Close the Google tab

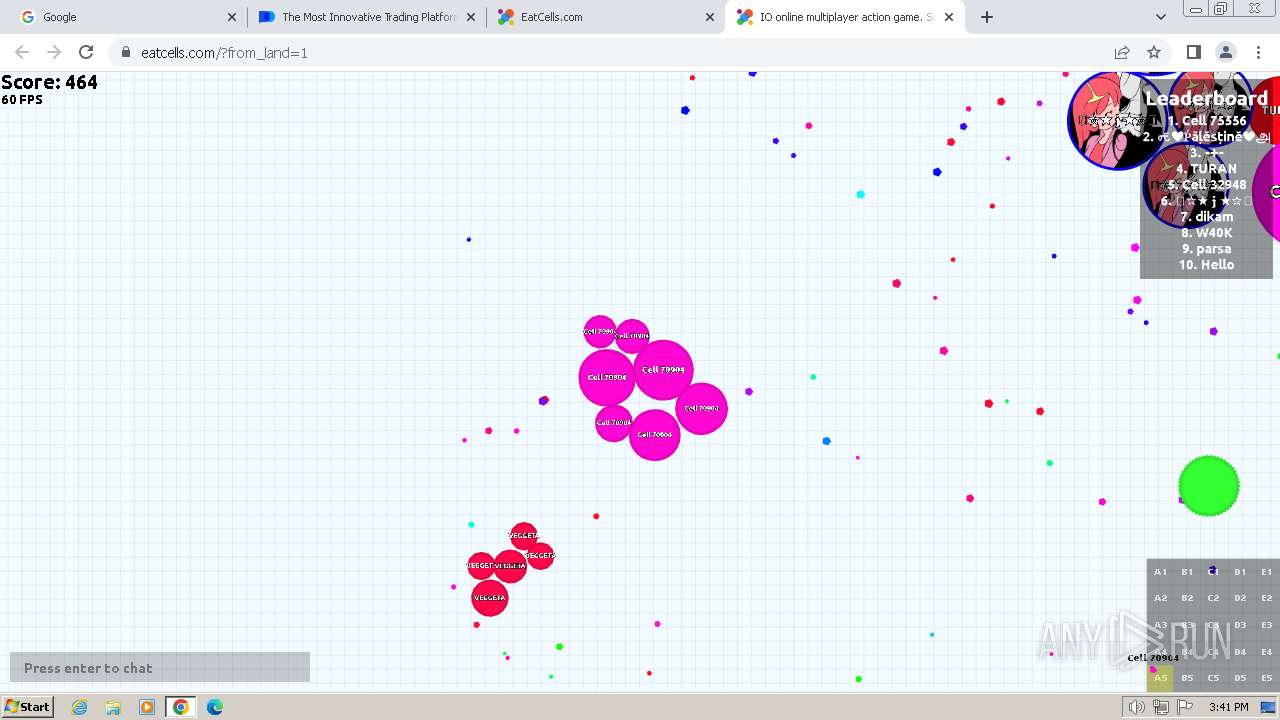click(x=232, y=17)
